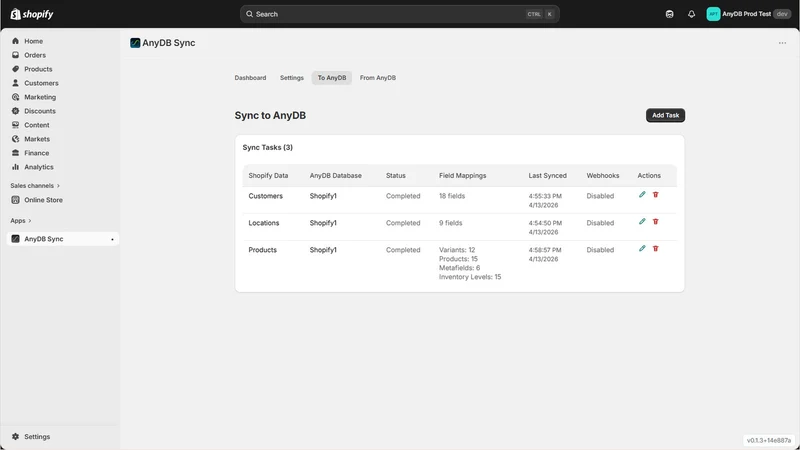Delete the Customers sync task
This screenshot has height=450, width=800.
point(656,194)
